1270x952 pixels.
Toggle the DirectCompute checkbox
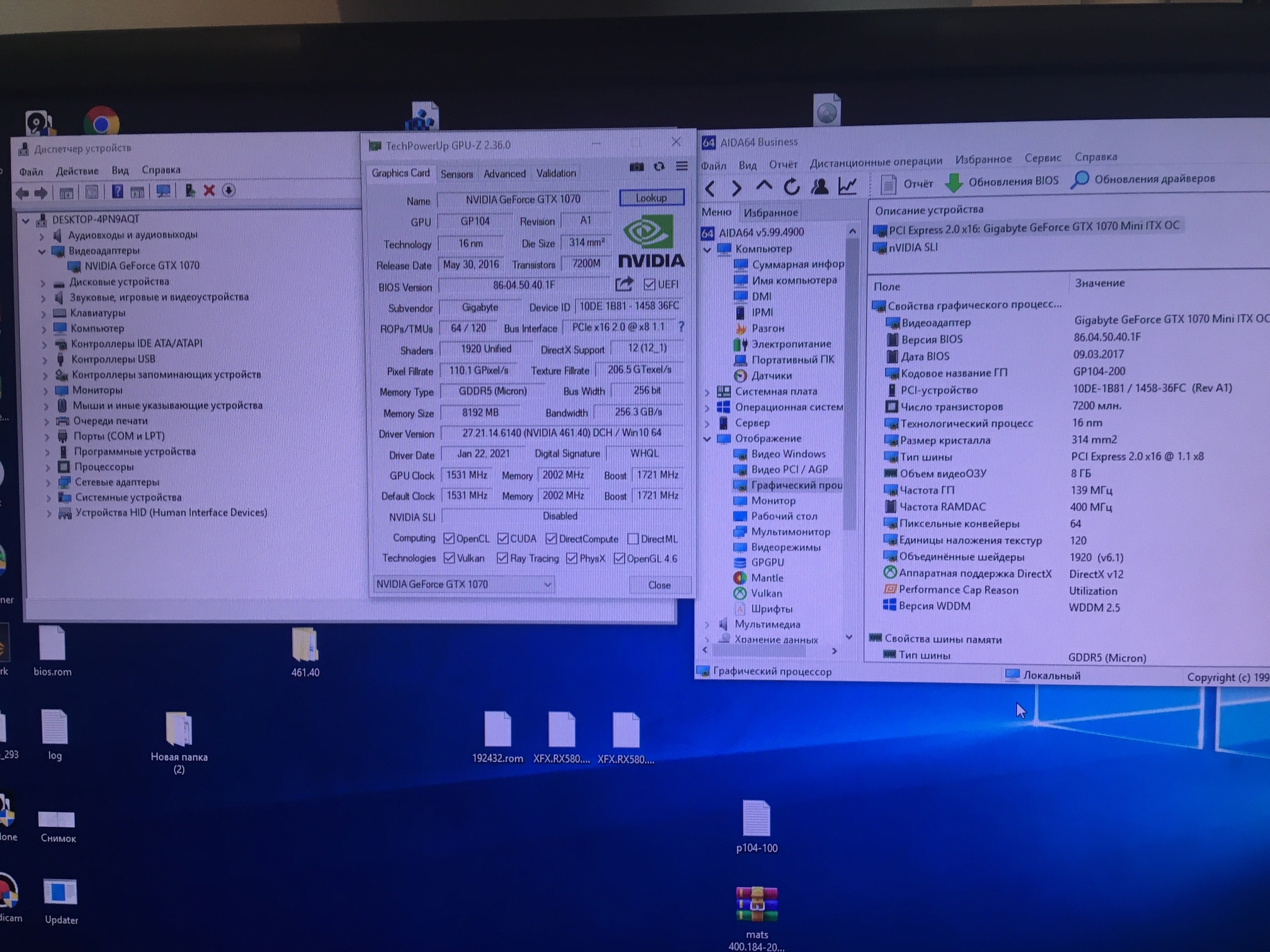click(551, 538)
